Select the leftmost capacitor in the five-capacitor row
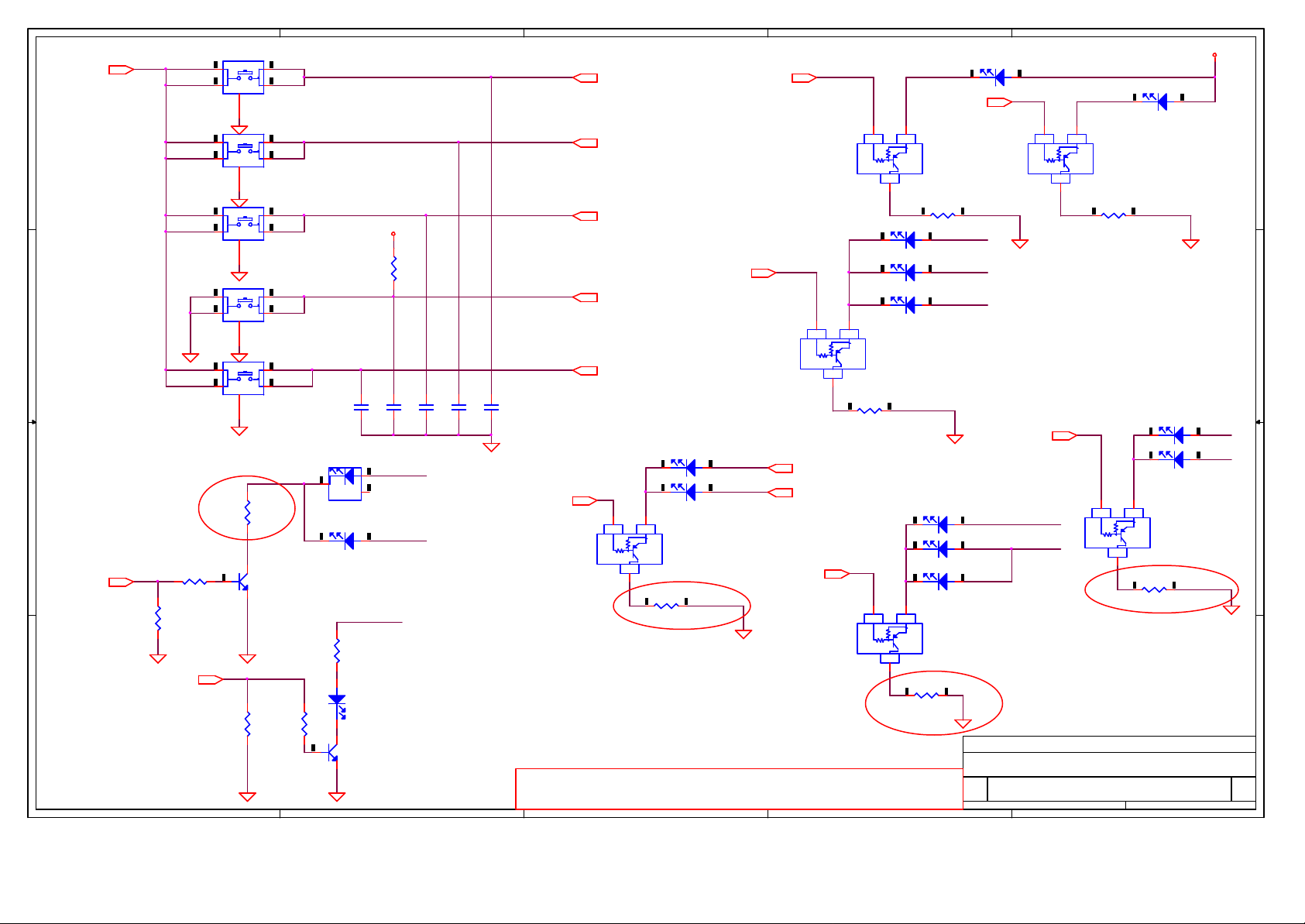Image resolution: width=1305 pixels, height=924 pixels. [x=361, y=407]
